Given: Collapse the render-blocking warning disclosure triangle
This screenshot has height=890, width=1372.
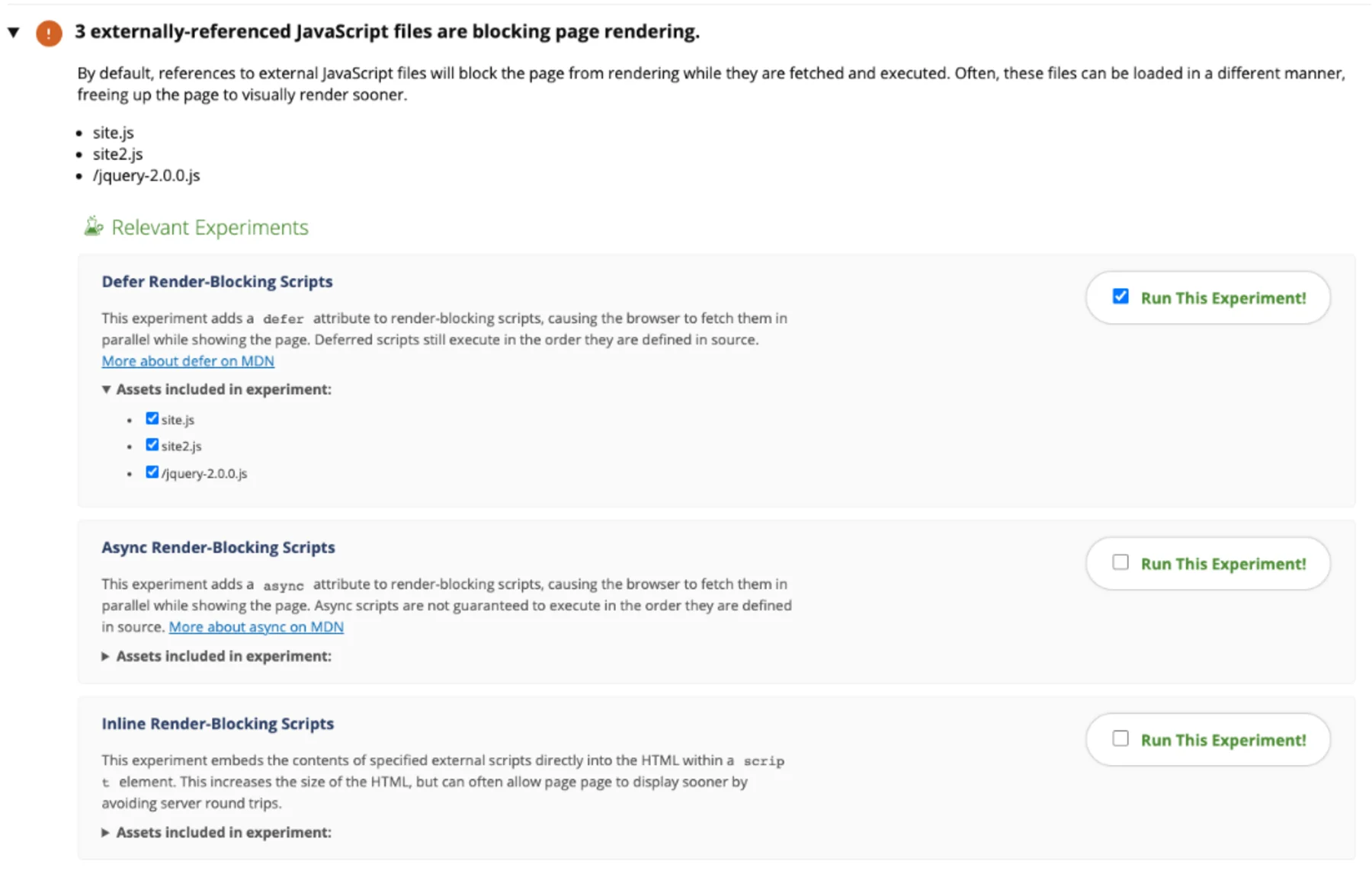Looking at the screenshot, I should 12,32.
